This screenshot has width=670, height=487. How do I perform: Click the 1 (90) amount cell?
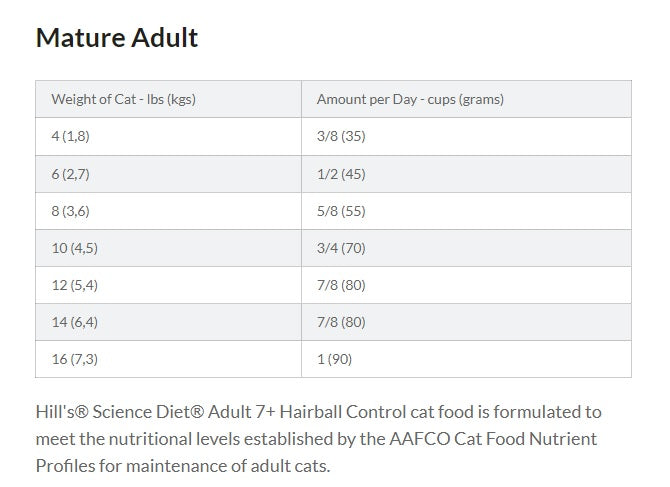coord(466,359)
